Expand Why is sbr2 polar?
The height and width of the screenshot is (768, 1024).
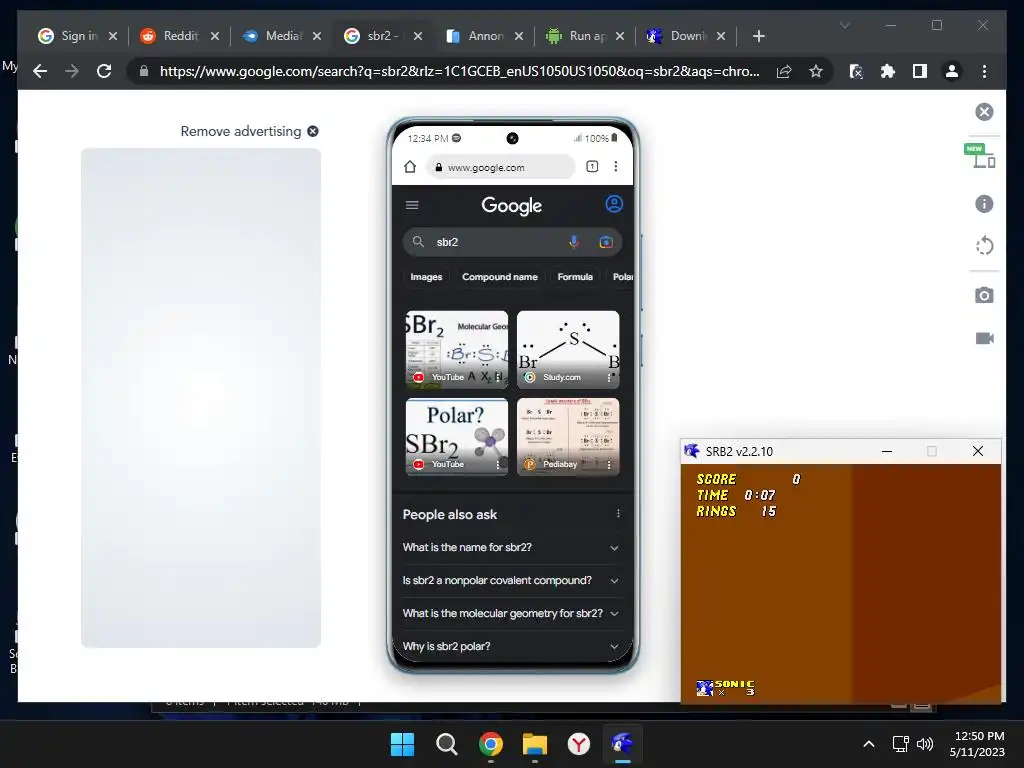[511, 646]
